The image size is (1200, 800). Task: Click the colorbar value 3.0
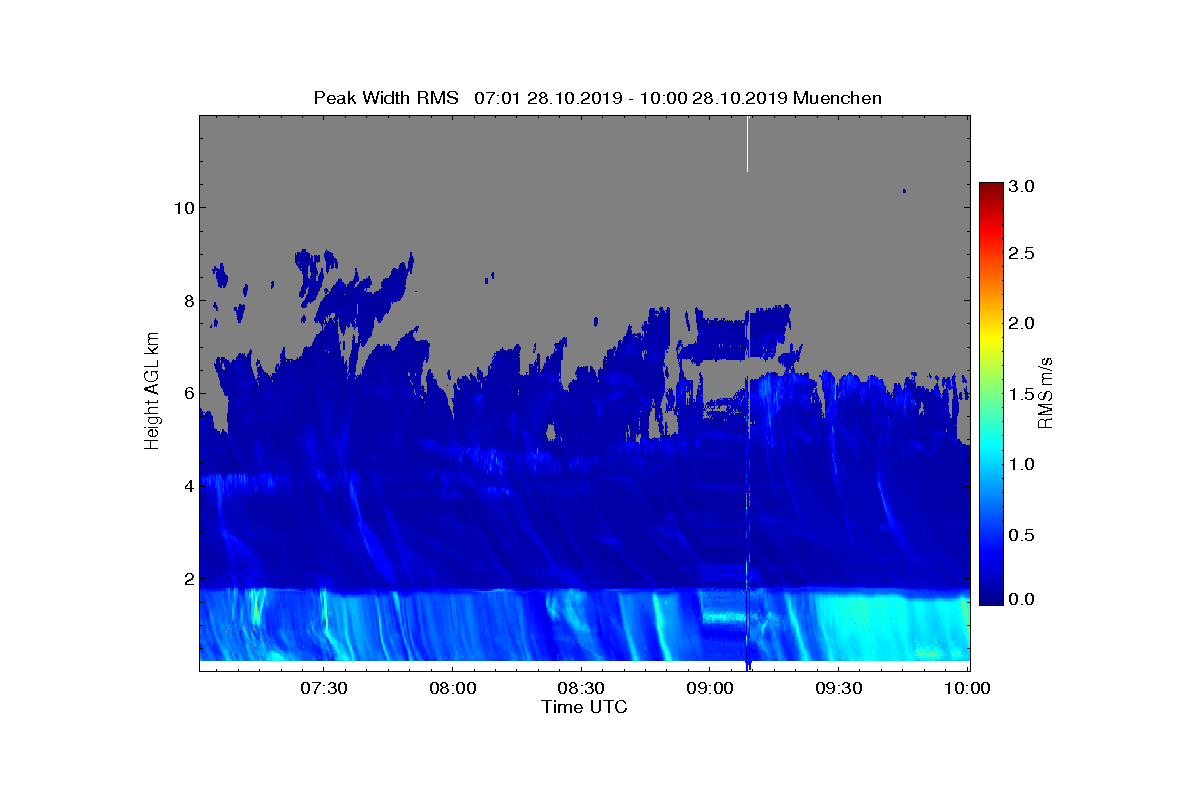point(1022,187)
